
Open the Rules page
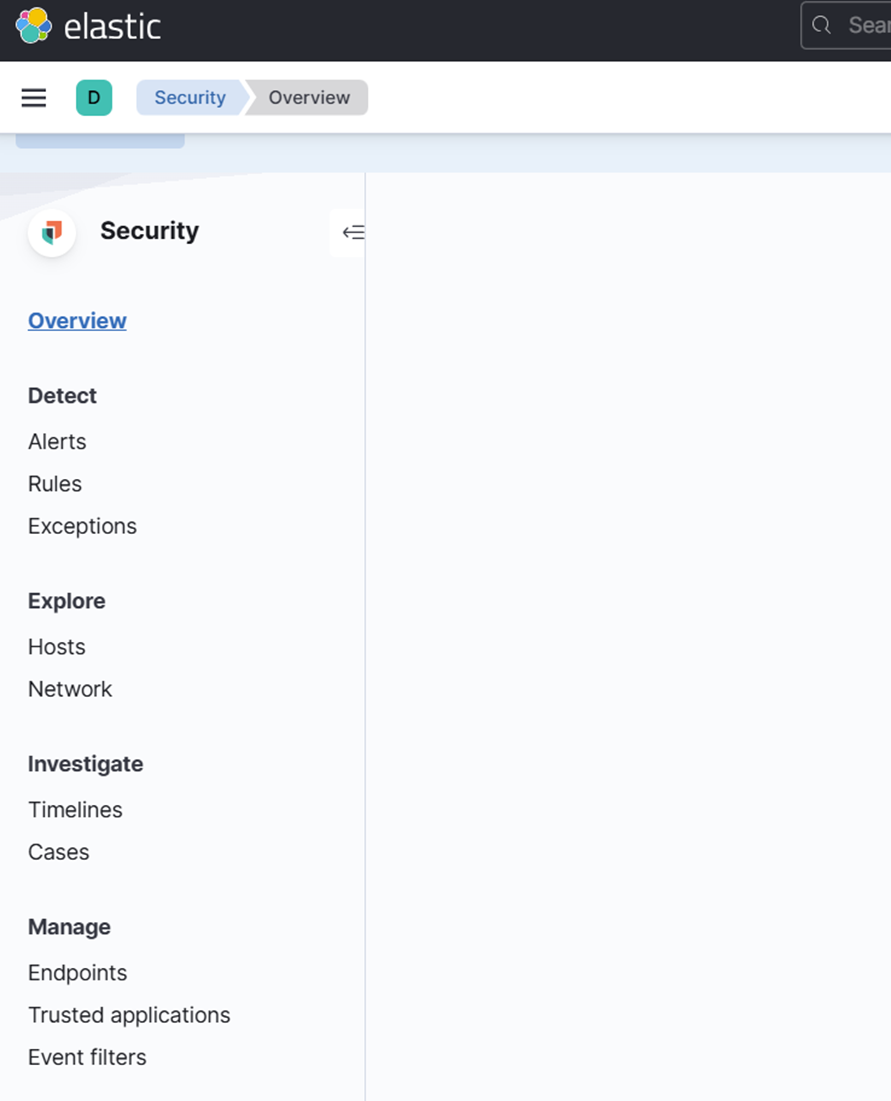(x=55, y=484)
